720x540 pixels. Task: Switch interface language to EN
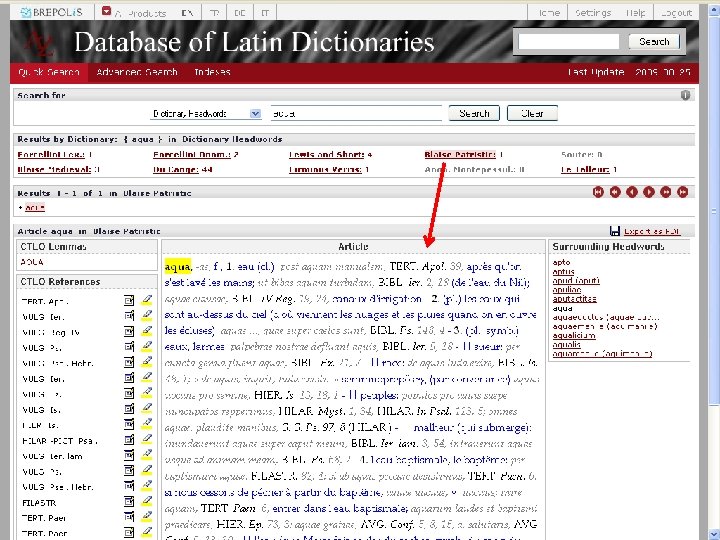tap(187, 13)
